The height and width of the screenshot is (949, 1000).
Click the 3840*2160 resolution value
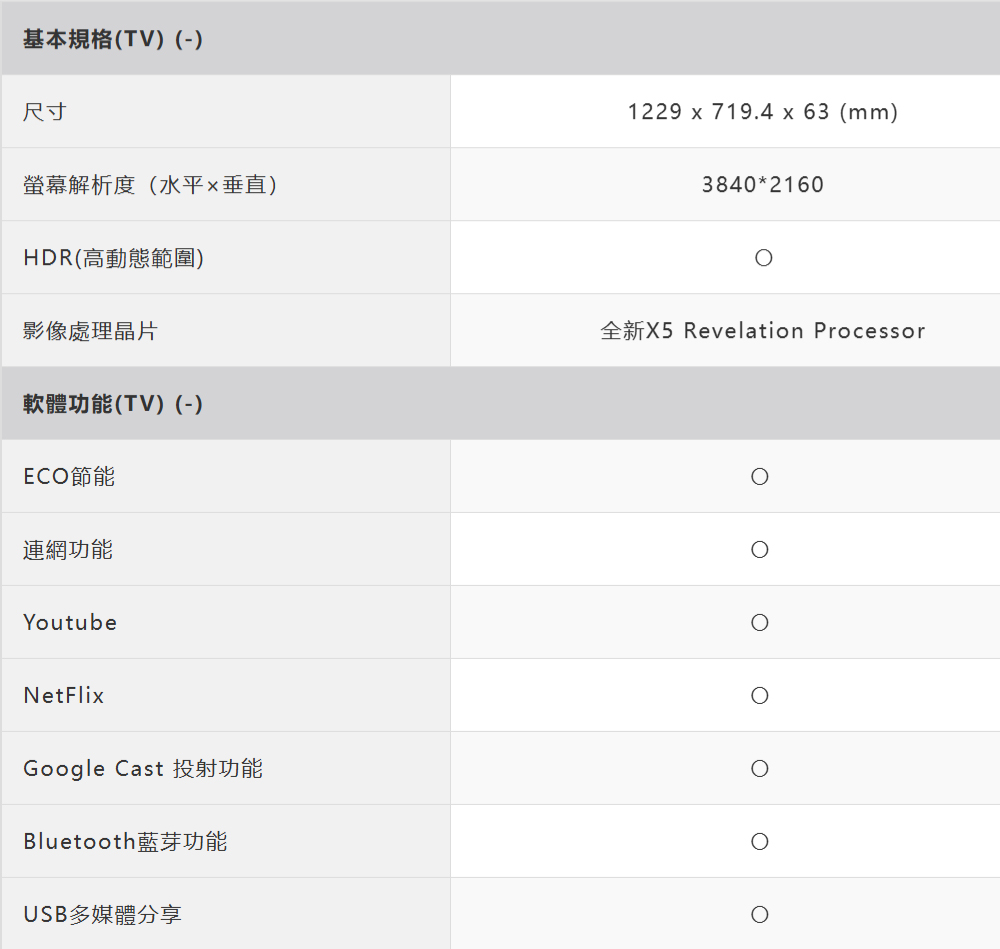762,185
